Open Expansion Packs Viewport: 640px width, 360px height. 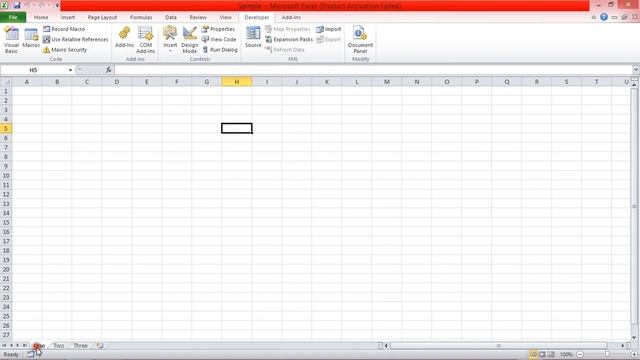289,39
